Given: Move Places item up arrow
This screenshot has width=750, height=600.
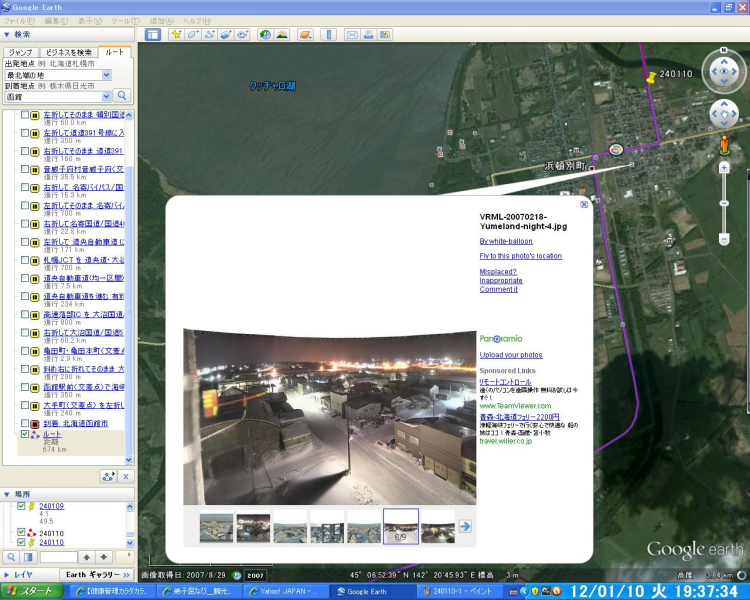Looking at the screenshot, I should pyautogui.click(x=87, y=557).
